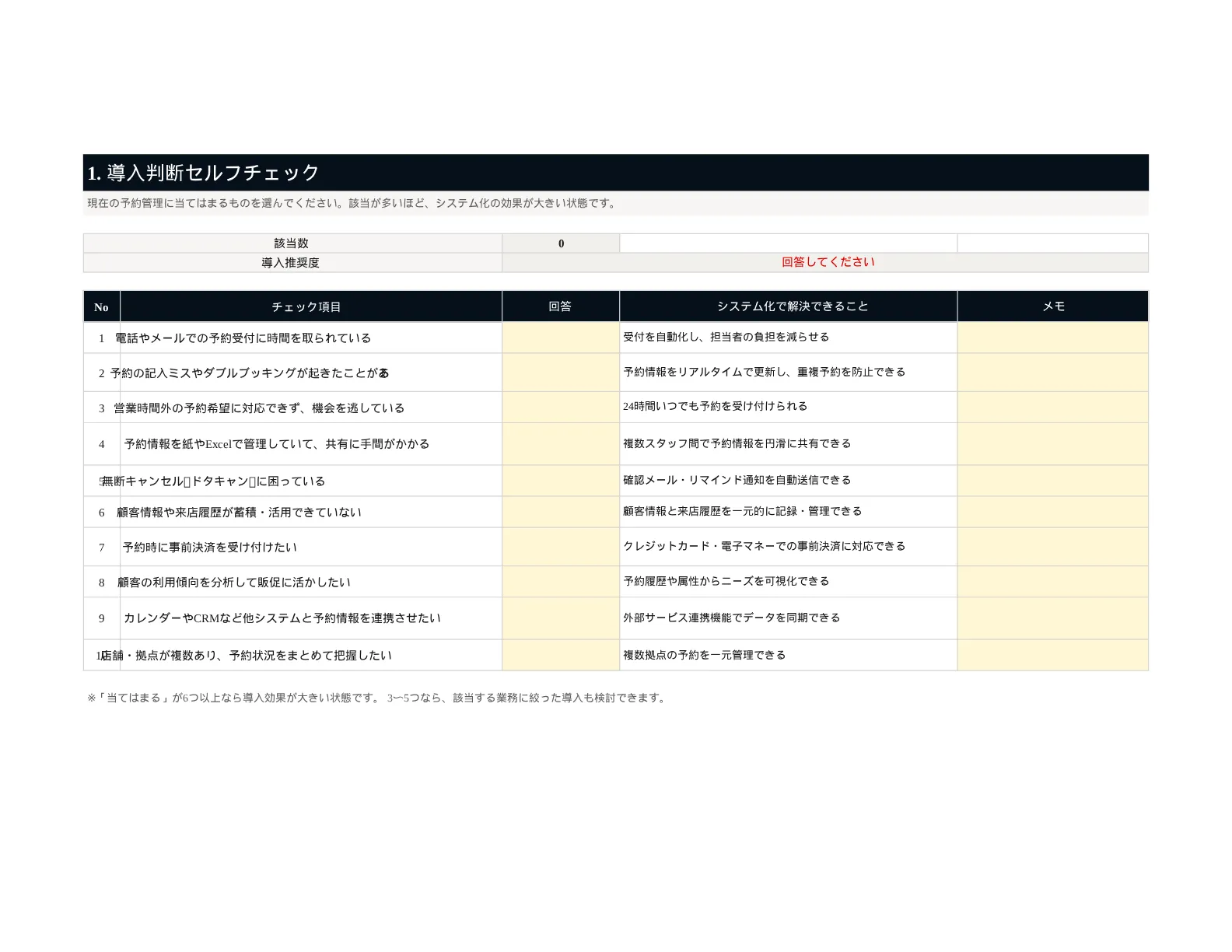Click "顧客情報と来店履歴を一元的に記録・管理できる"
Image resolution: width=1232 pixels, height=952 pixels.
(x=742, y=511)
